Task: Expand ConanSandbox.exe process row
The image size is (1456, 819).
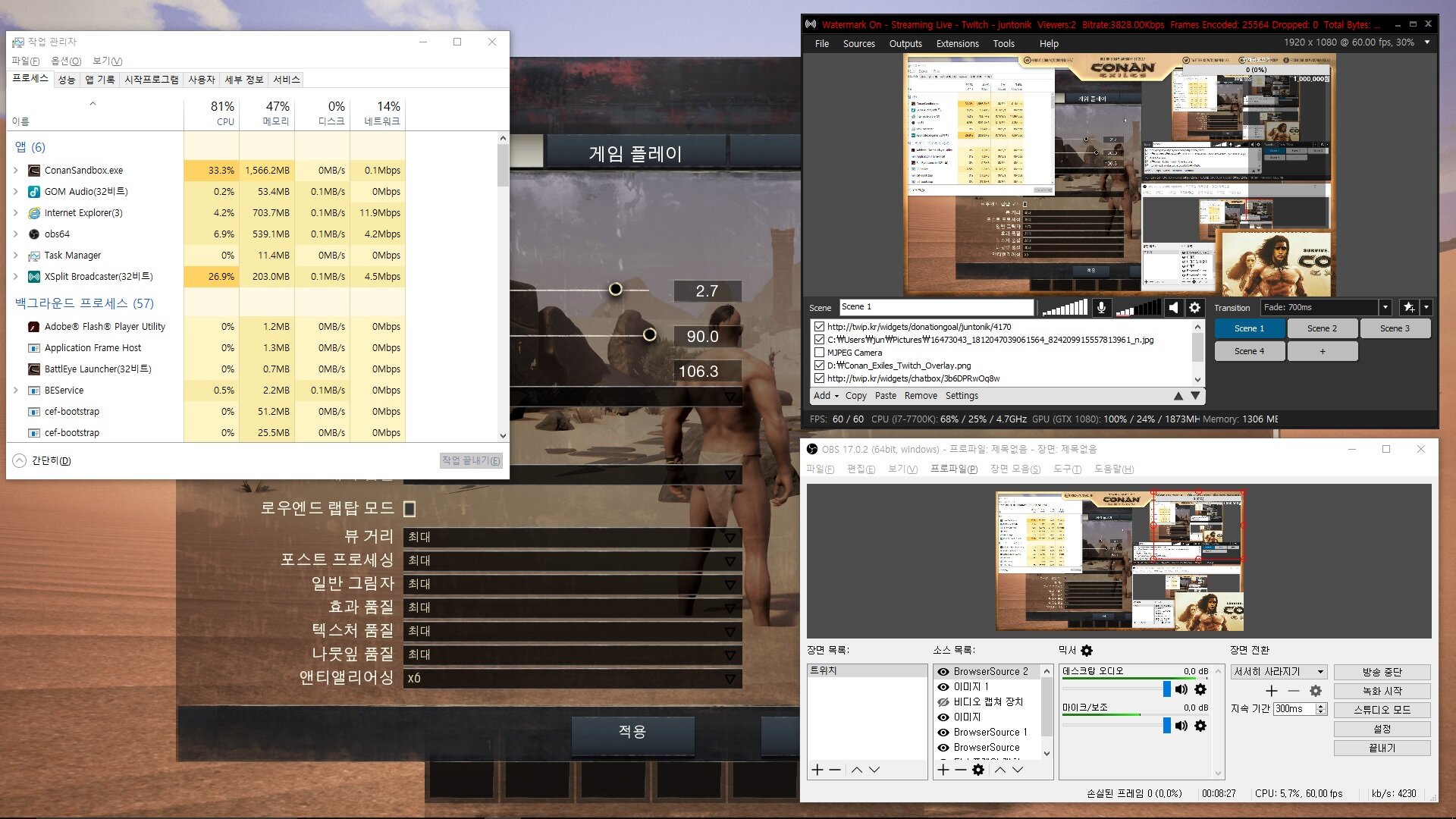Action: [16, 171]
